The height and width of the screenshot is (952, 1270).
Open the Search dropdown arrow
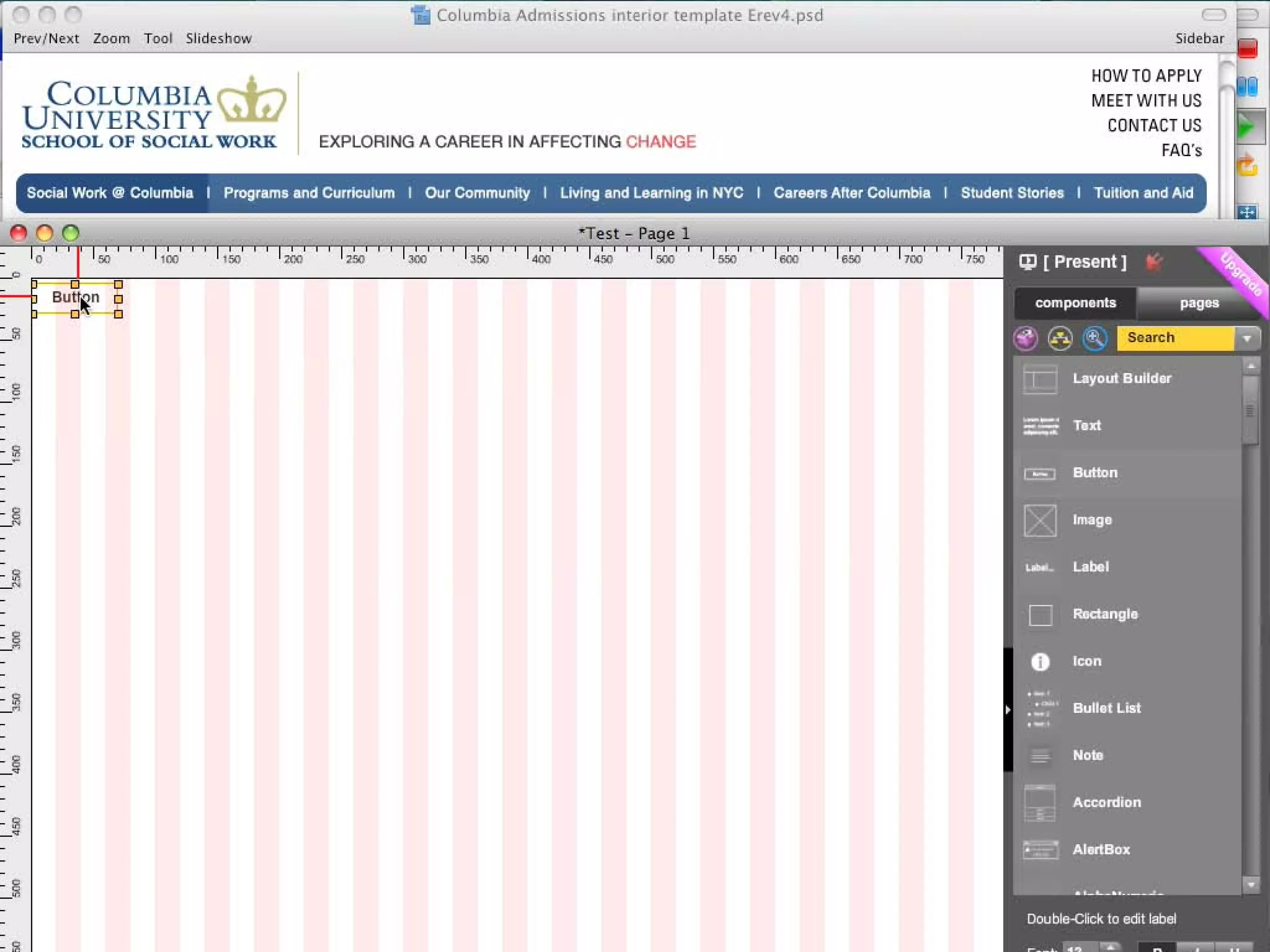coord(1246,338)
